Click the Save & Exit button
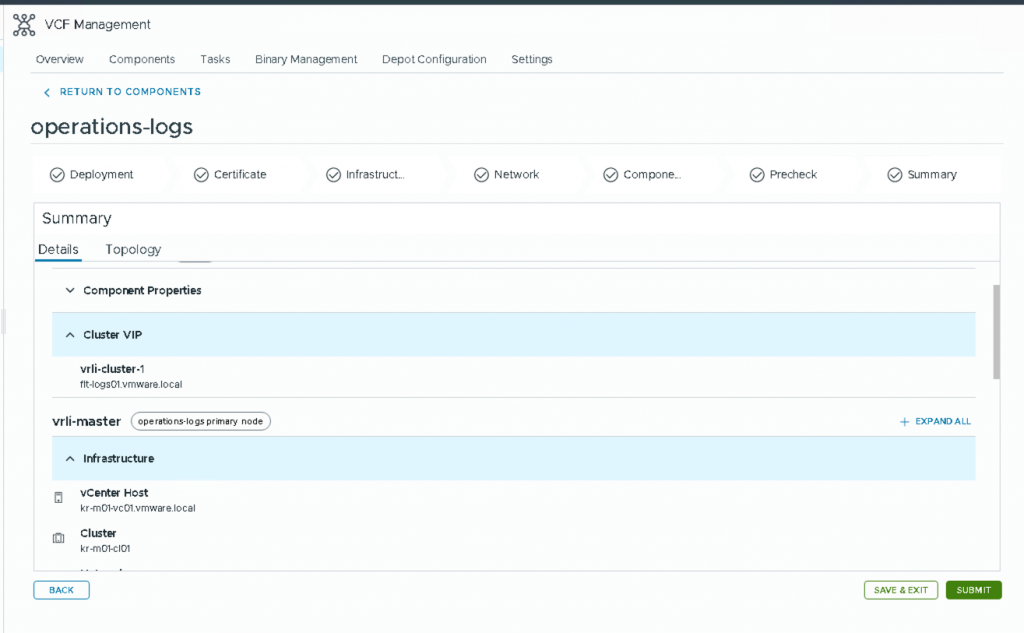 [x=901, y=590]
